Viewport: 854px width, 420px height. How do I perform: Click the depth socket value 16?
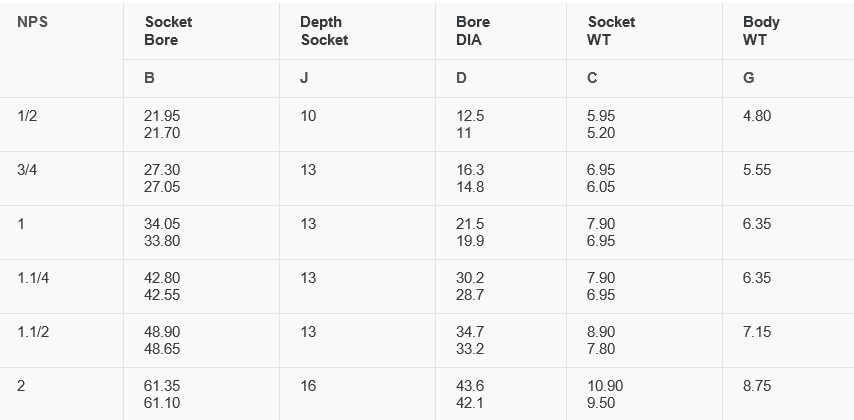click(308, 386)
